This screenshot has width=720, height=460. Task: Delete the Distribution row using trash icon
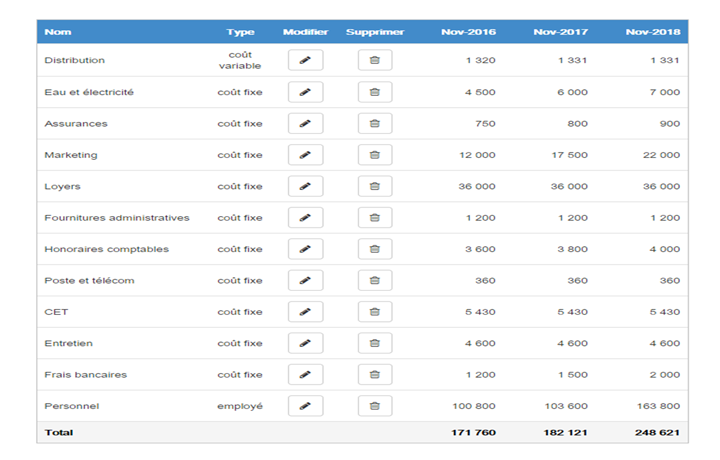tap(375, 60)
